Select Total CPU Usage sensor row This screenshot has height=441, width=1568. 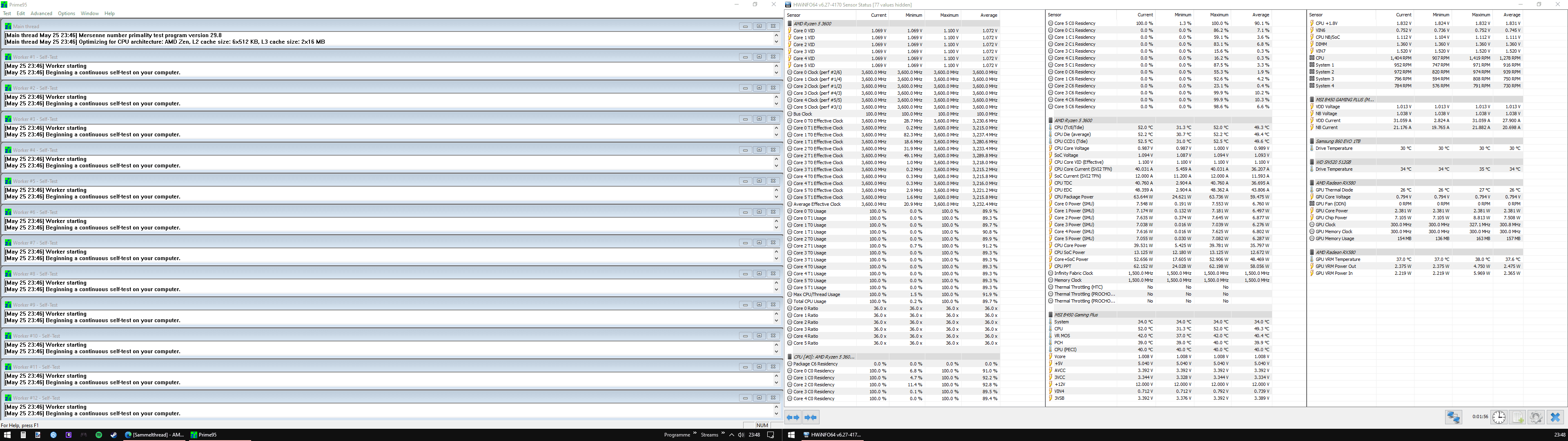click(892, 301)
